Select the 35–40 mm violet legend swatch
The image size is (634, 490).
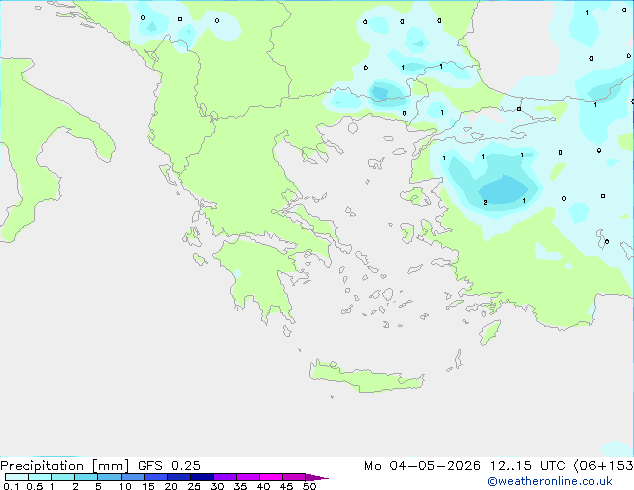coord(248,477)
